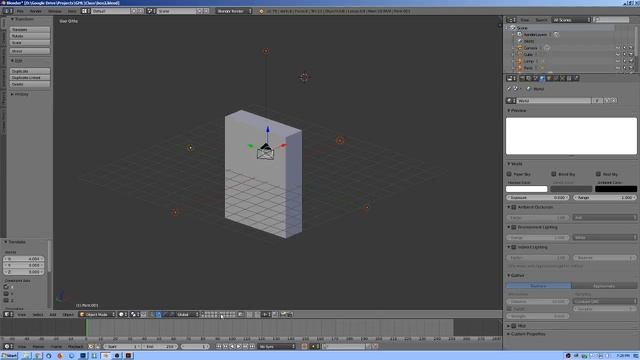640x360 pixels.
Task: Click the timeline editor type icon
Action: pos(8,347)
